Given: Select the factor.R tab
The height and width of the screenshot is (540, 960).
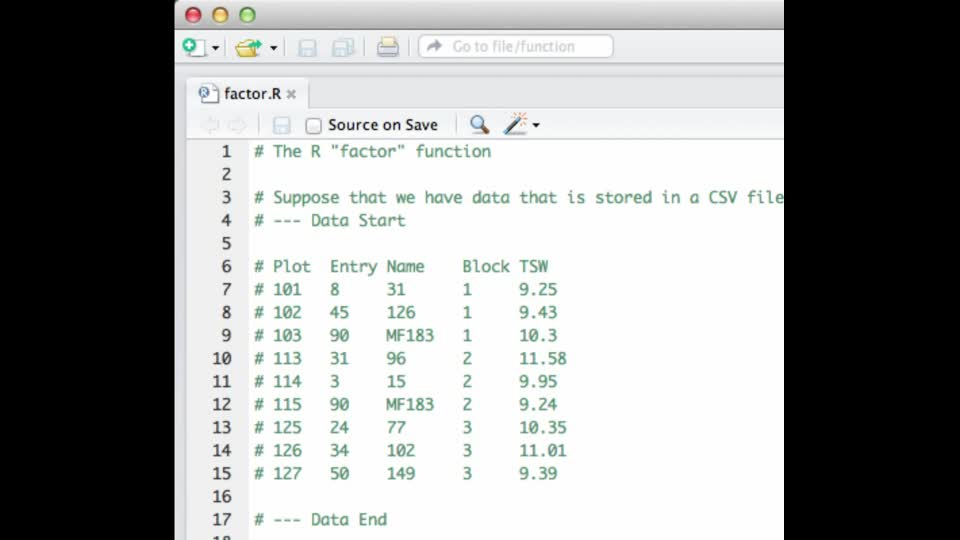Looking at the screenshot, I should pyautogui.click(x=247, y=94).
